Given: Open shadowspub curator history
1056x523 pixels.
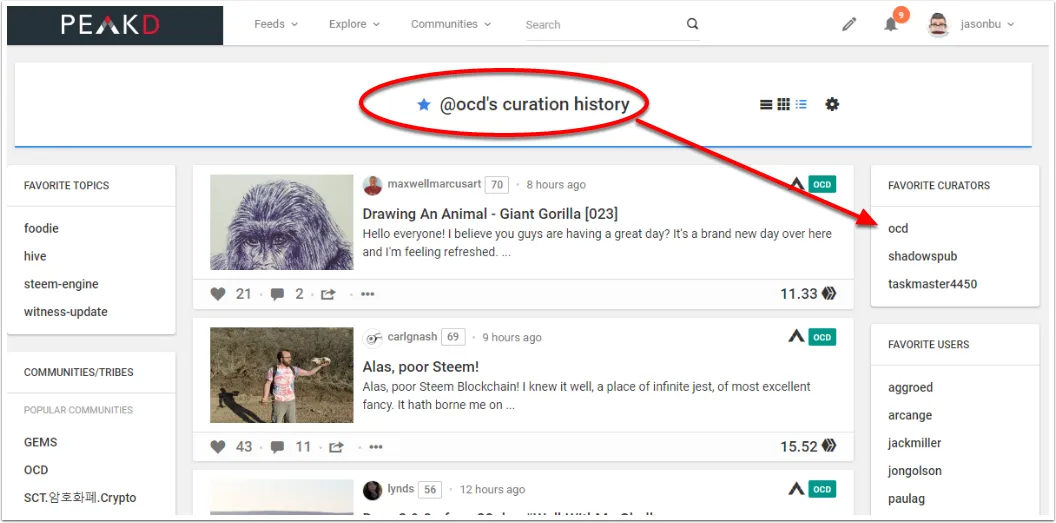Looking at the screenshot, I should tap(923, 256).
